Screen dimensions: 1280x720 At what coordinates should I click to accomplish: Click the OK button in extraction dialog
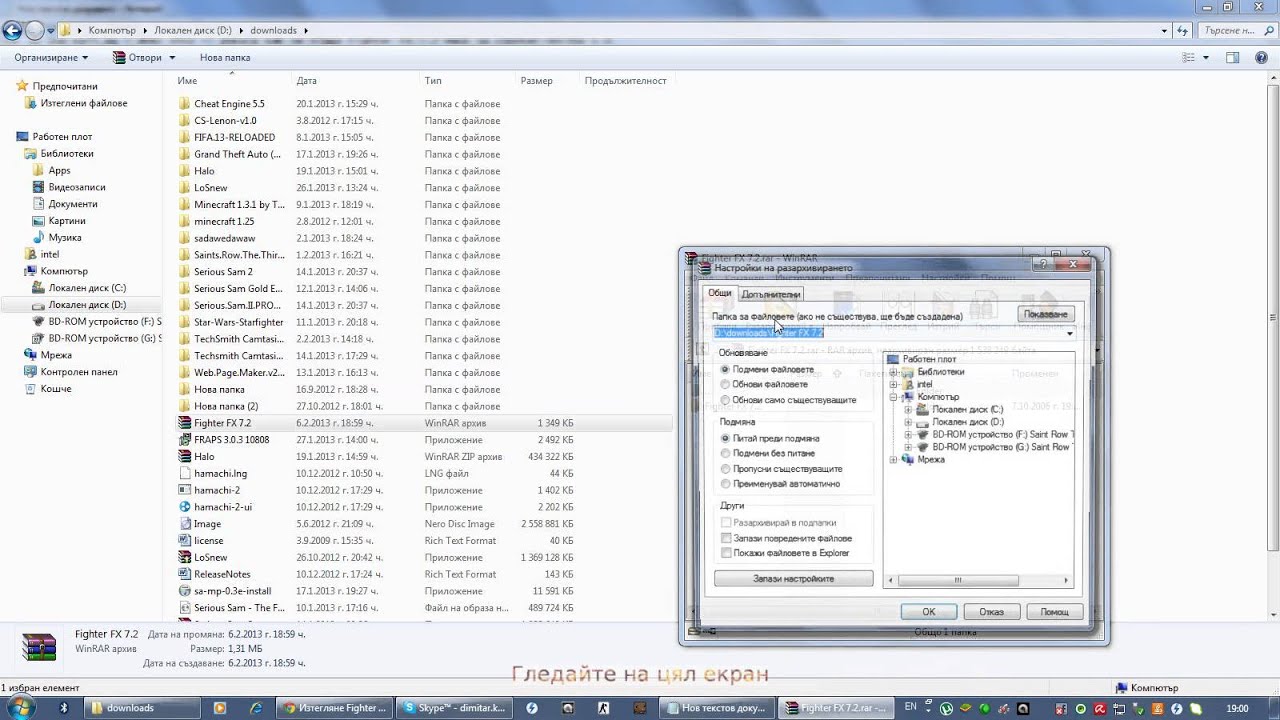[x=928, y=612]
